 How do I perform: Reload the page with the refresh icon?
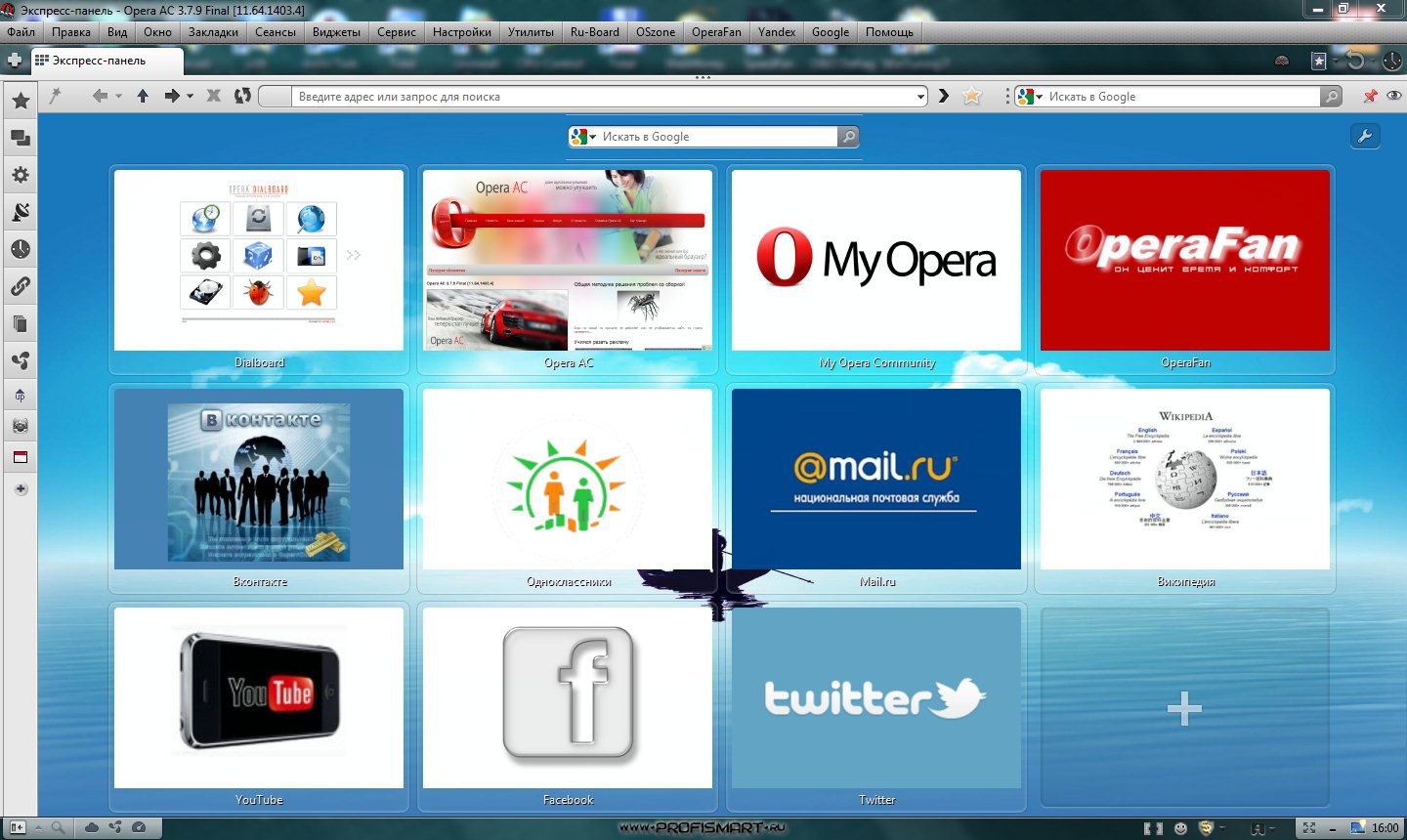(x=242, y=96)
